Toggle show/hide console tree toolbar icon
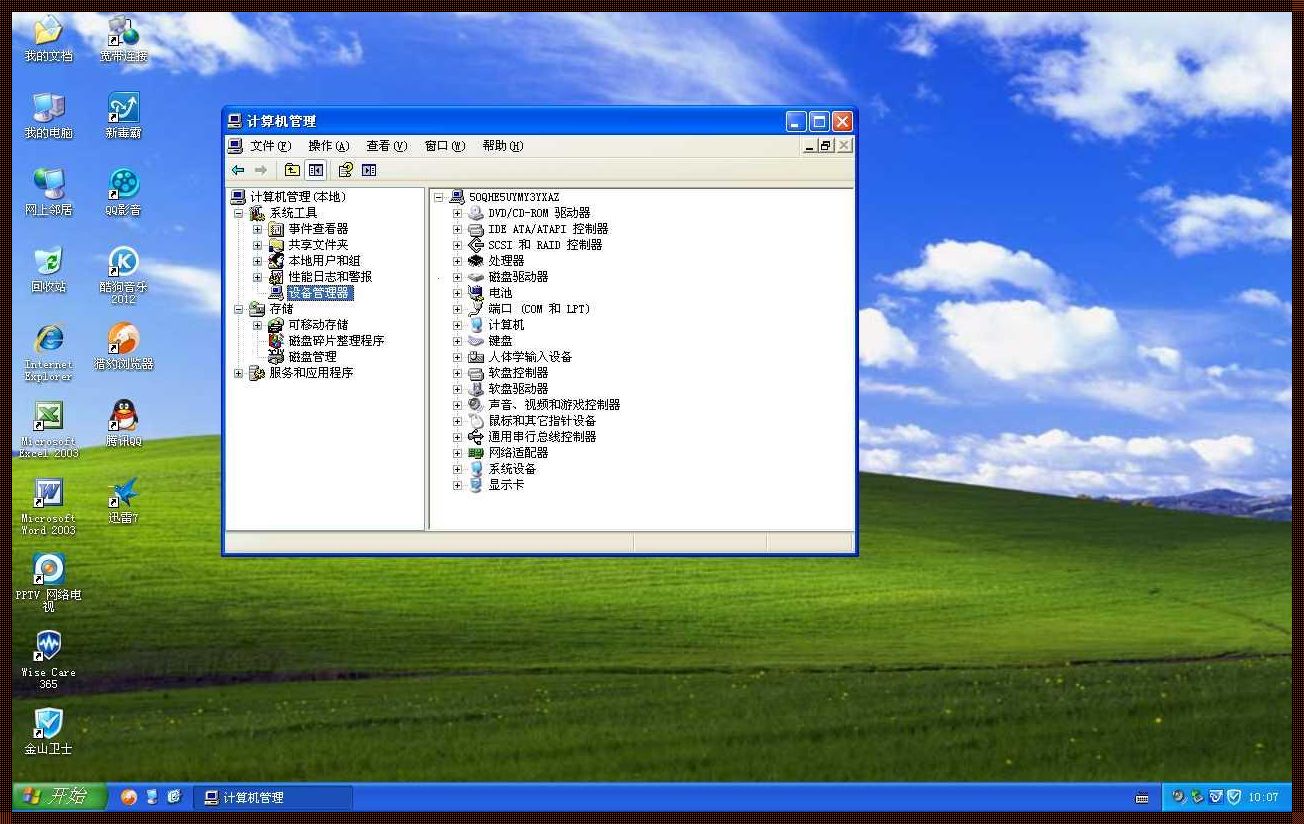The width and height of the screenshot is (1304, 824). (316, 170)
